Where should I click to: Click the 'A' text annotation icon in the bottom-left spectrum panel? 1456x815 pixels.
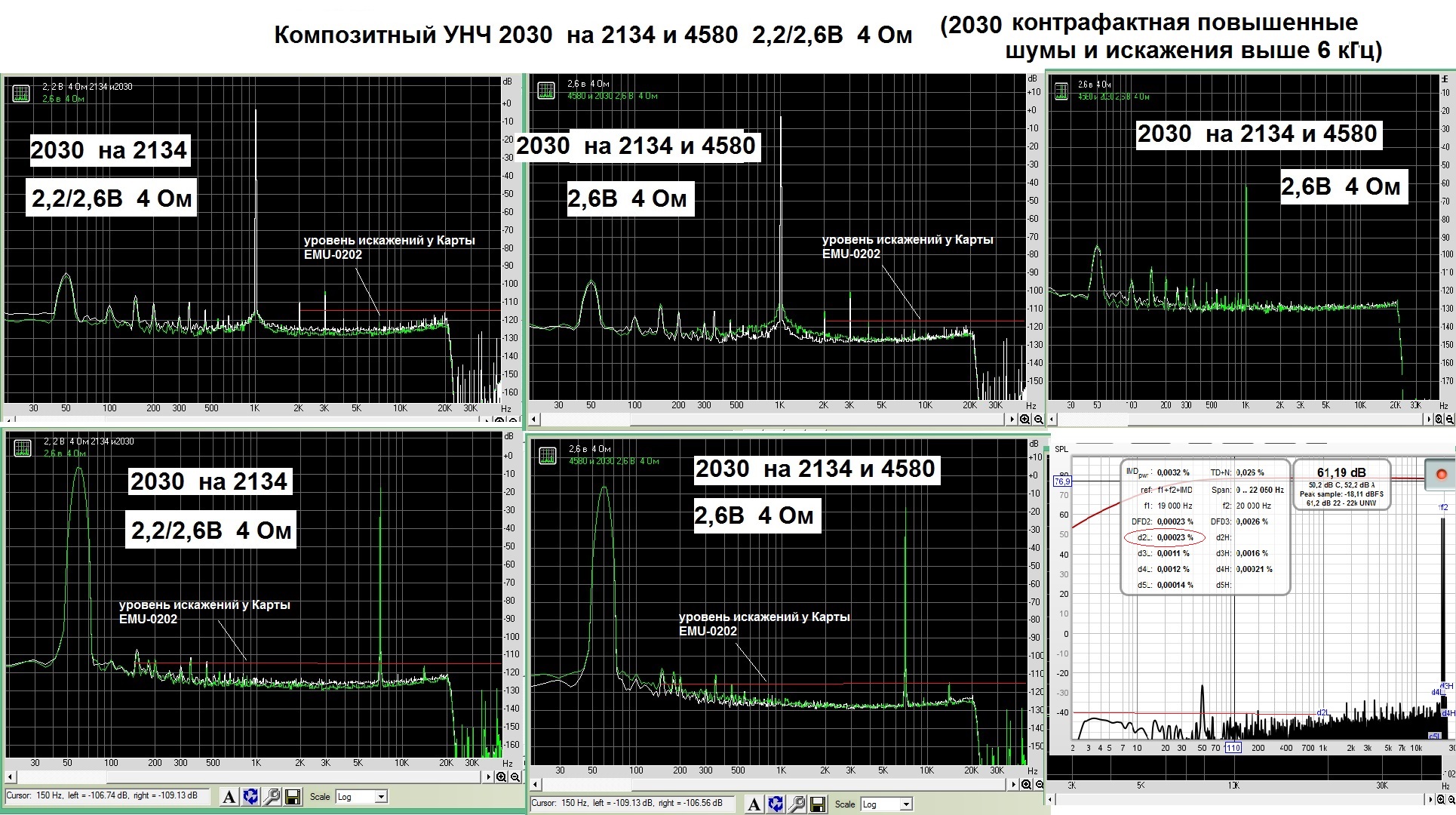(x=230, y=797)
